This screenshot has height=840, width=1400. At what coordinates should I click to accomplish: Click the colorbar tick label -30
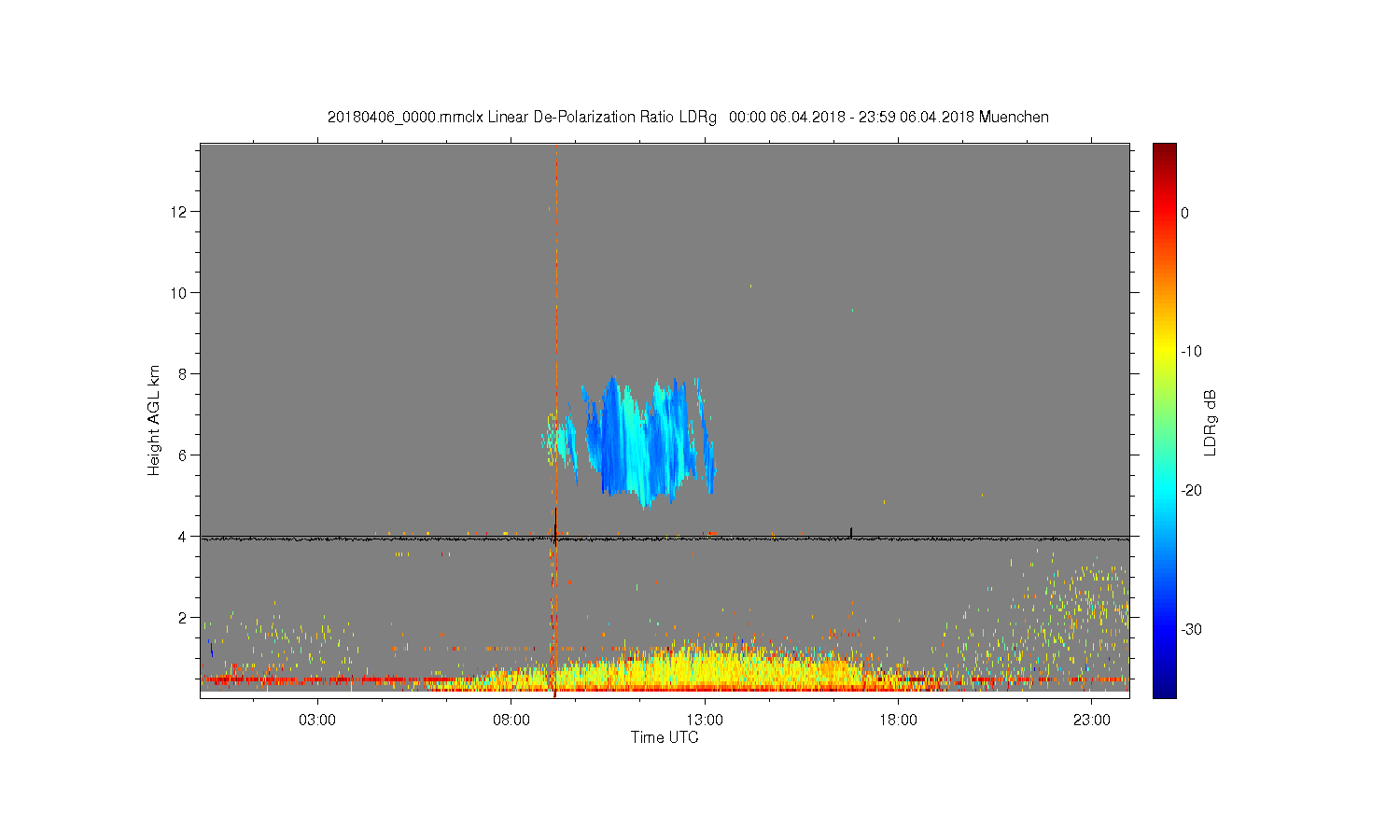(x=1191, y=630)
